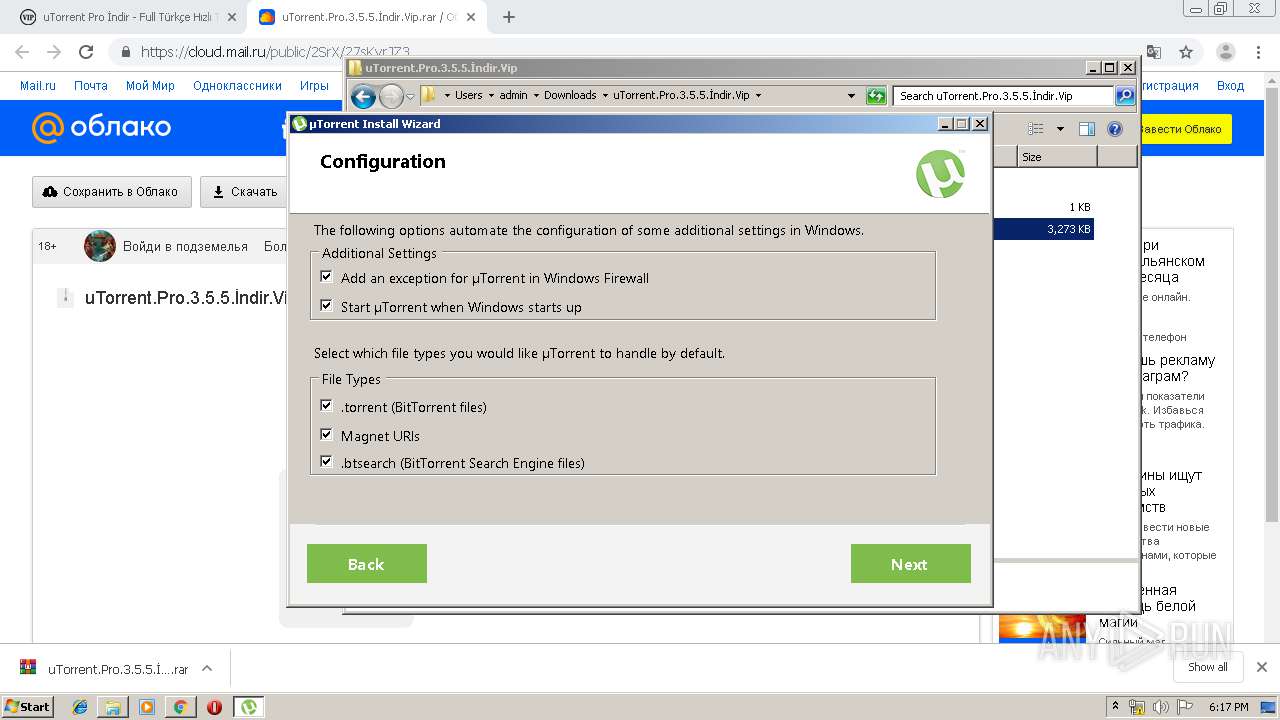
Task: Select admin in Explorer breadcrumb
Action: coord(513,95)
